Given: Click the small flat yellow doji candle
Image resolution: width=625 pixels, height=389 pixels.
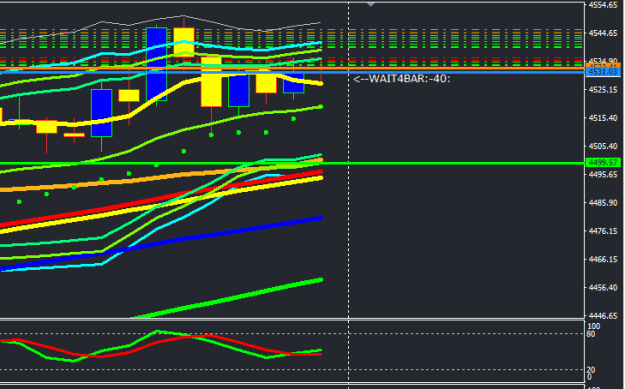Looking at the screenshot, I should (74, 135).
